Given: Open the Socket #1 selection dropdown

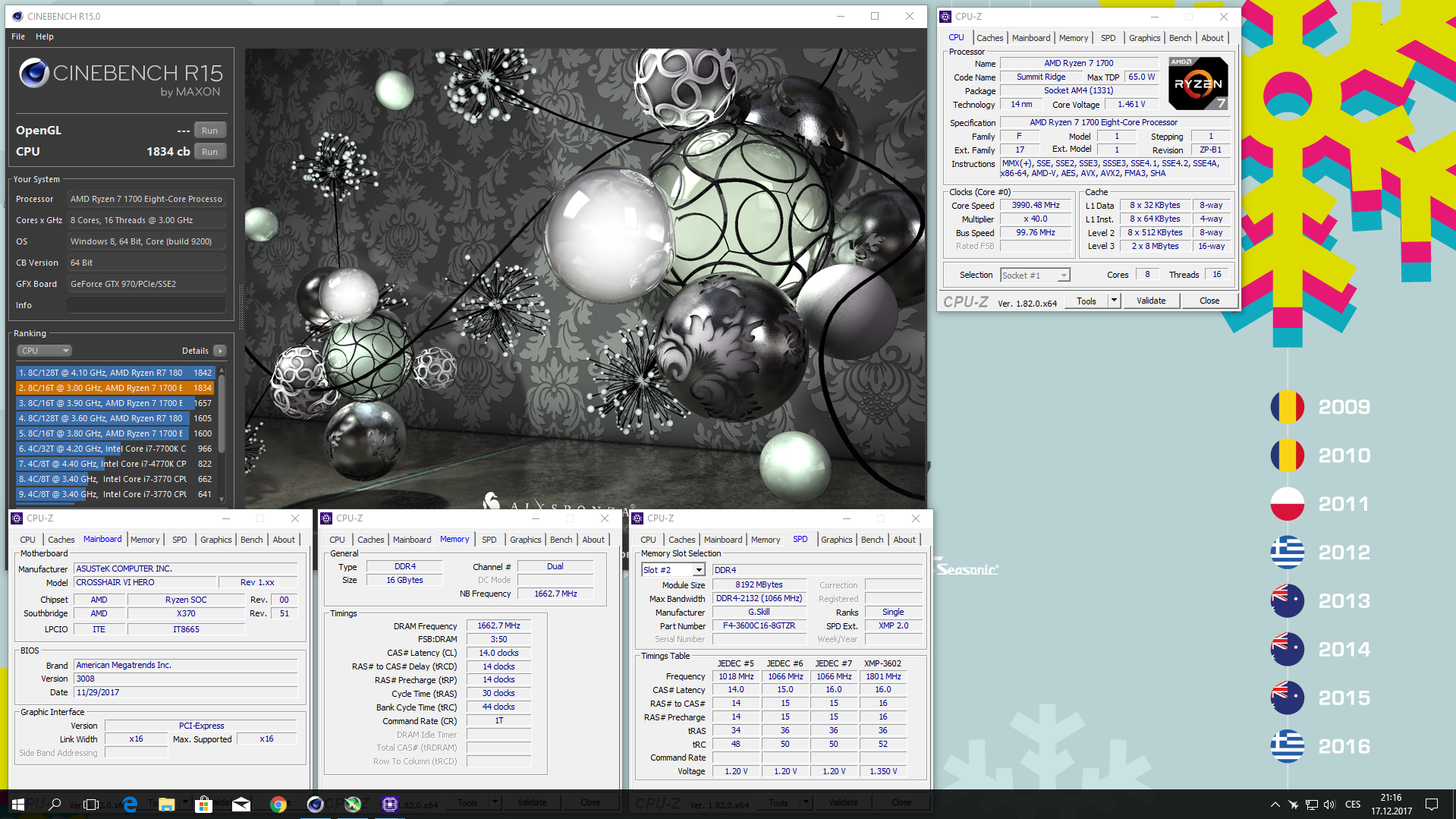Looking at the screenshot, I should tap(1035, 276).
